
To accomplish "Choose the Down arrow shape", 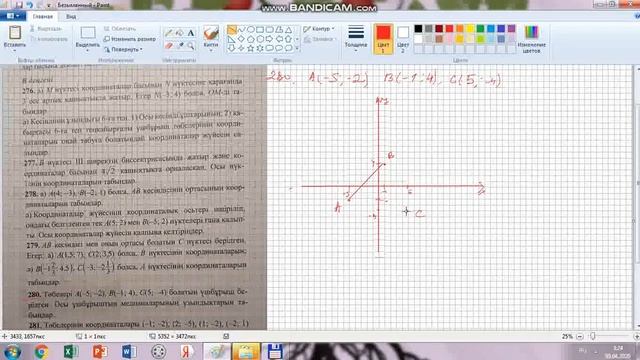I will click(232, 48).
